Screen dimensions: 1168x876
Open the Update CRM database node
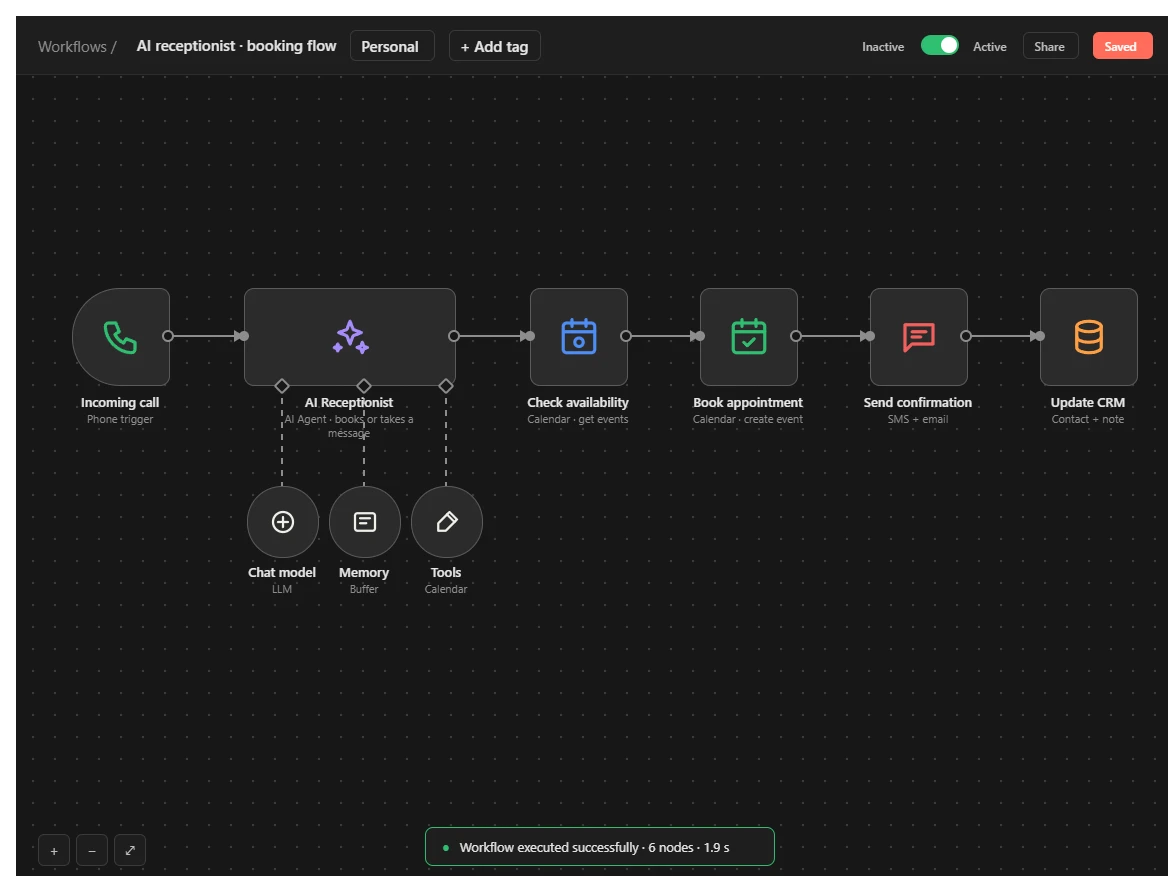(x=1088, y=337)
